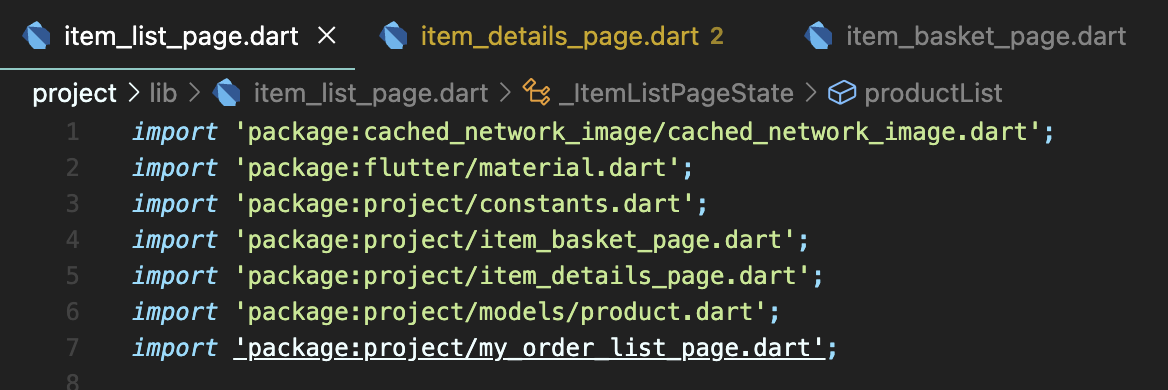This screenshot has height=390, width=1168.
Task: Expand breadcrumb chevron after 'lib'
Action: 194,93
